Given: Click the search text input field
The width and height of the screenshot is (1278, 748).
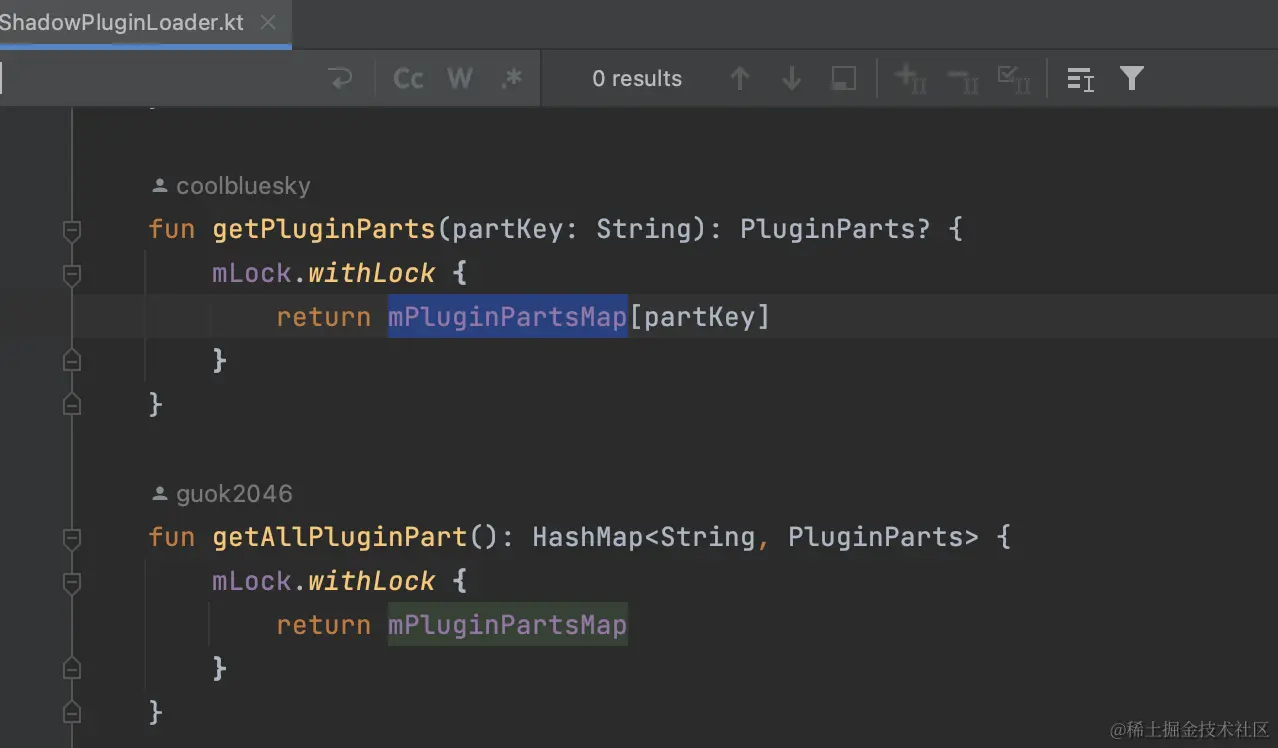Looking at the screenshot, I should [160, 79].
